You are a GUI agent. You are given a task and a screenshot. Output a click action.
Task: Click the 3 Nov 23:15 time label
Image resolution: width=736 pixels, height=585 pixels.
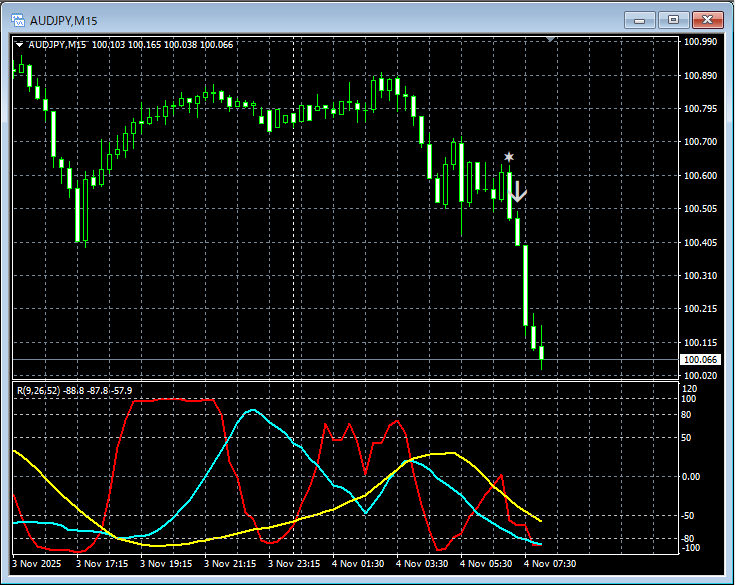[294, 563]
